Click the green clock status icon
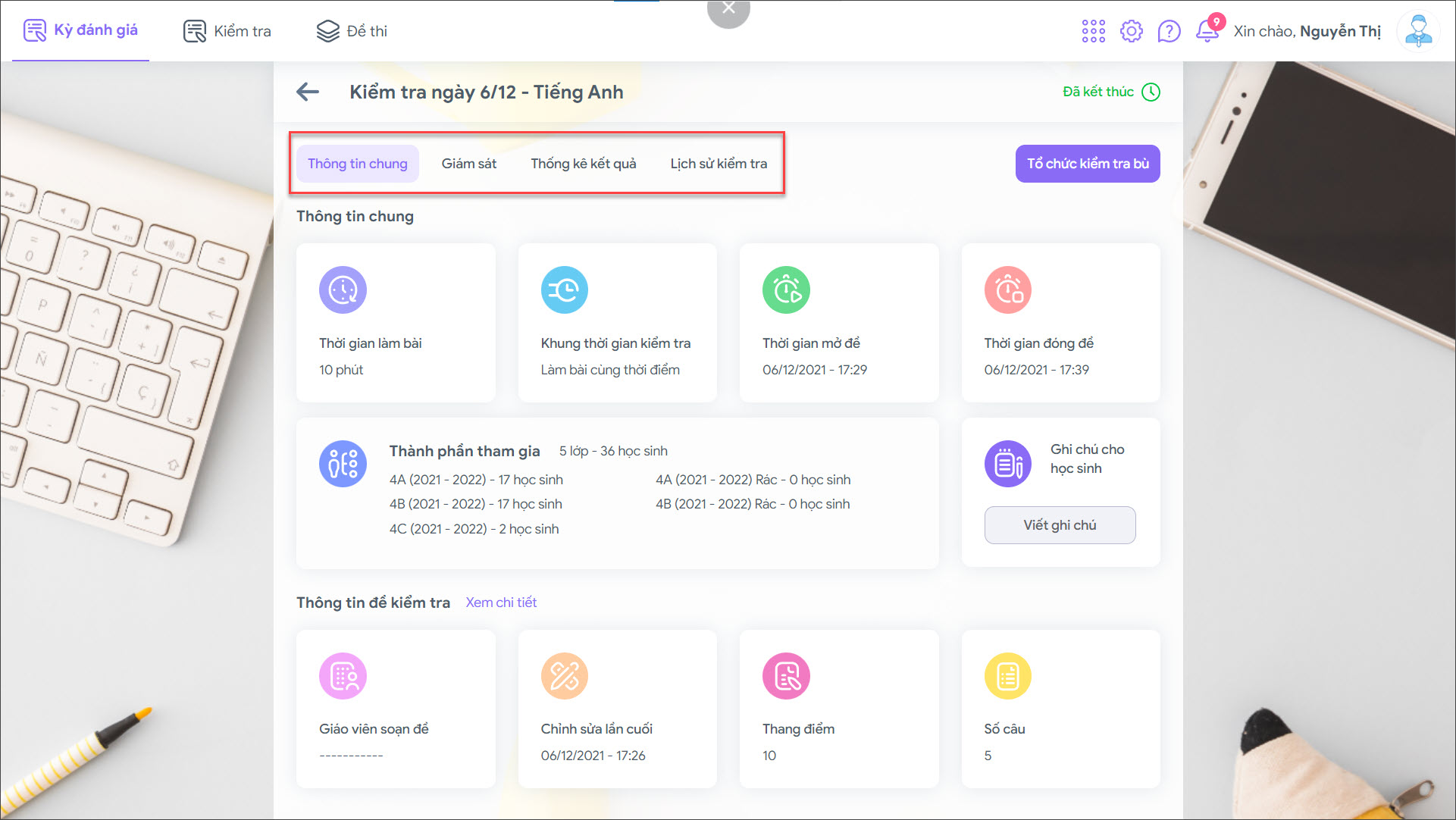 point(1151,92)
